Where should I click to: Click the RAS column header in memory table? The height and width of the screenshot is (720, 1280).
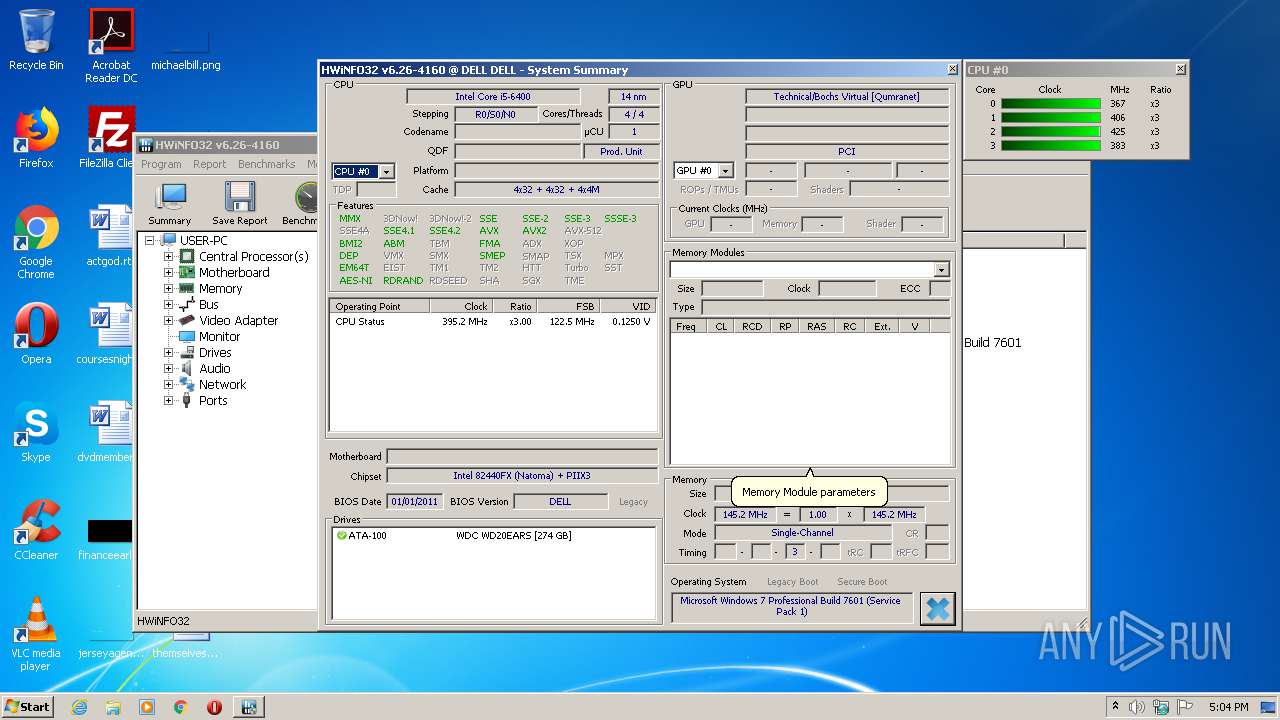tap(817, 327)
